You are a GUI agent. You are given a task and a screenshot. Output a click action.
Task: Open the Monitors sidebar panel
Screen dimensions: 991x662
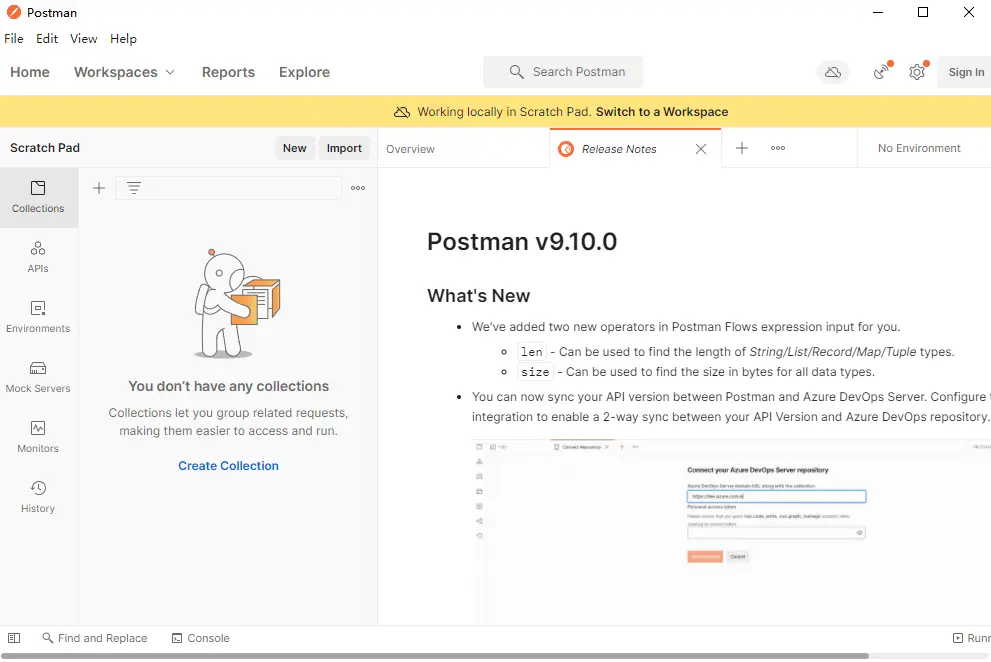coord(38,438)
